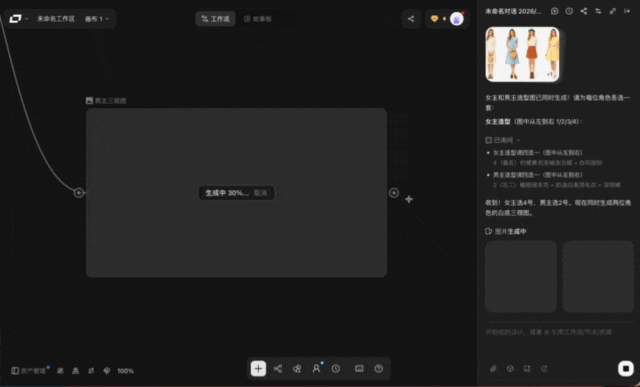
Task: Click the 生成中 30% progress label
Action: [227, 193]
